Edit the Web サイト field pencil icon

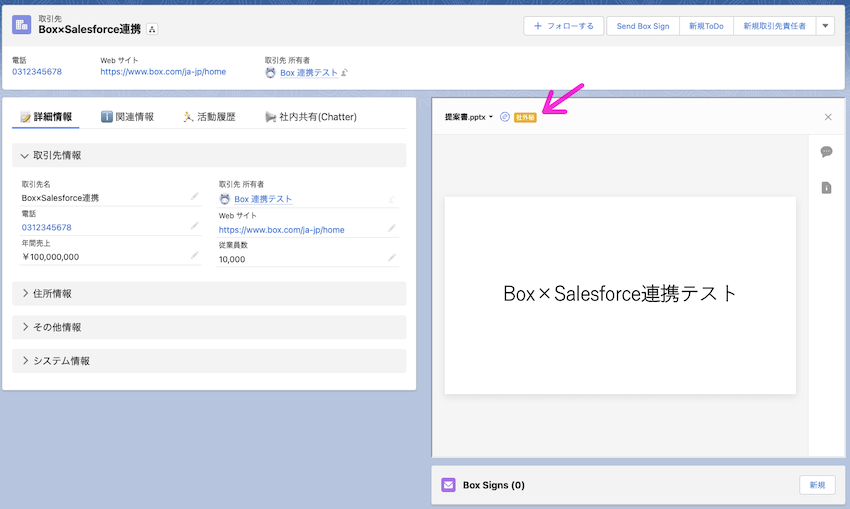point(392,228)
